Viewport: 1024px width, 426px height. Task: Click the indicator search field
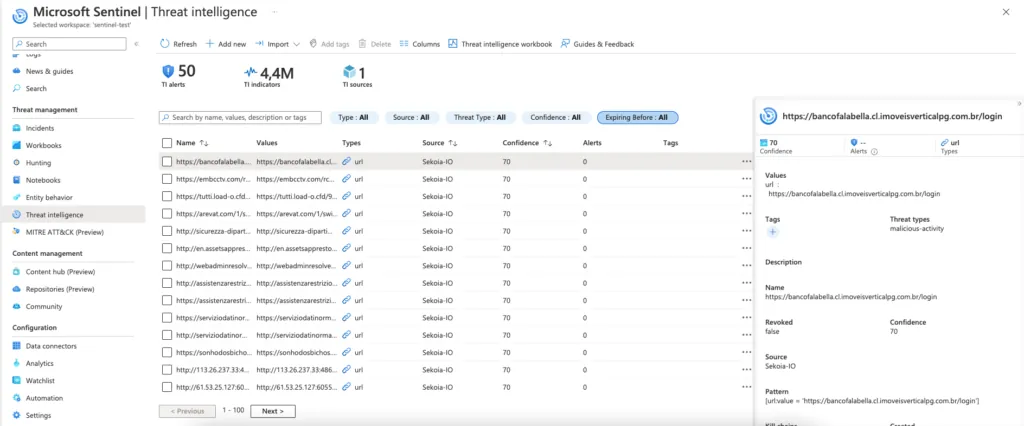(240, 118)
